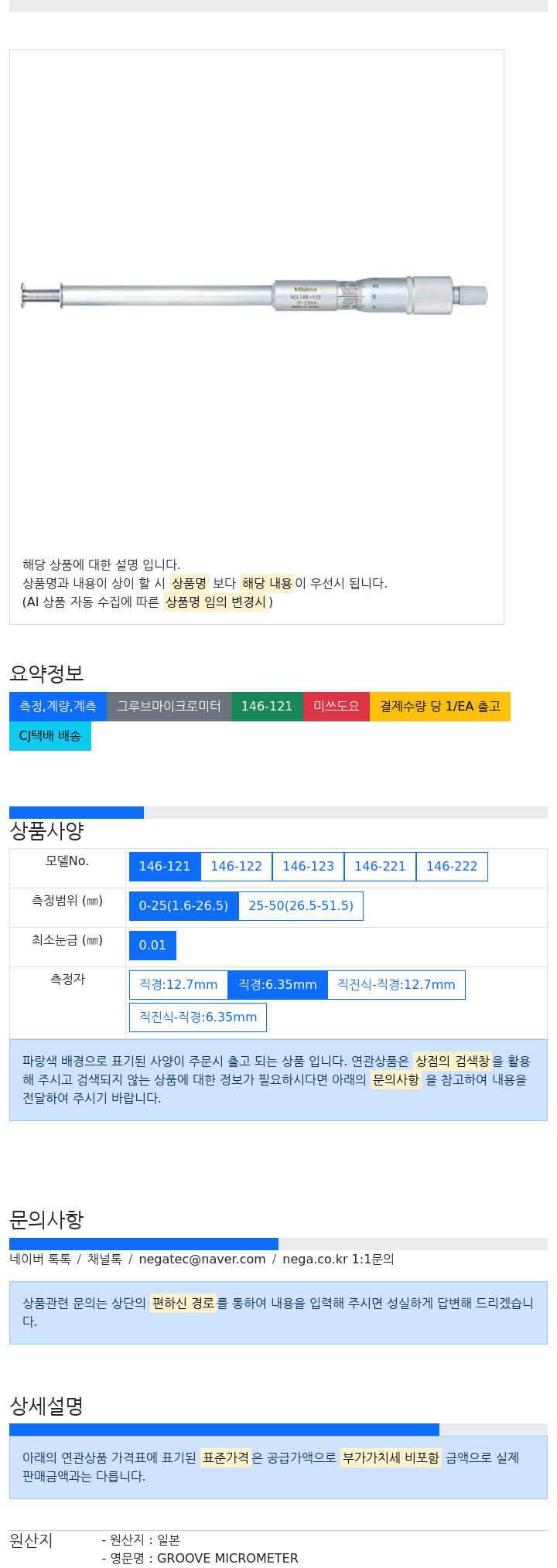
Task: Choose model 146-123 option
Action: tap(308, 867)
